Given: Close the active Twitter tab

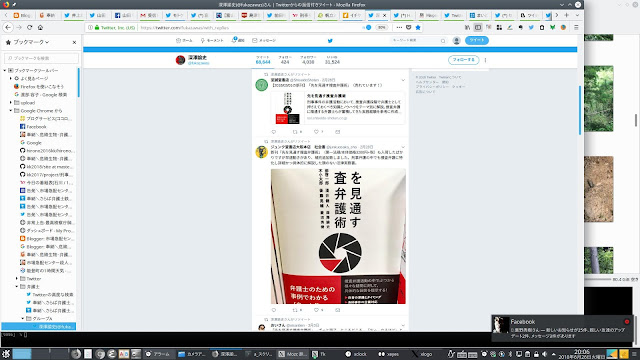Looking at the screenshot, I should tap(384, 15).
